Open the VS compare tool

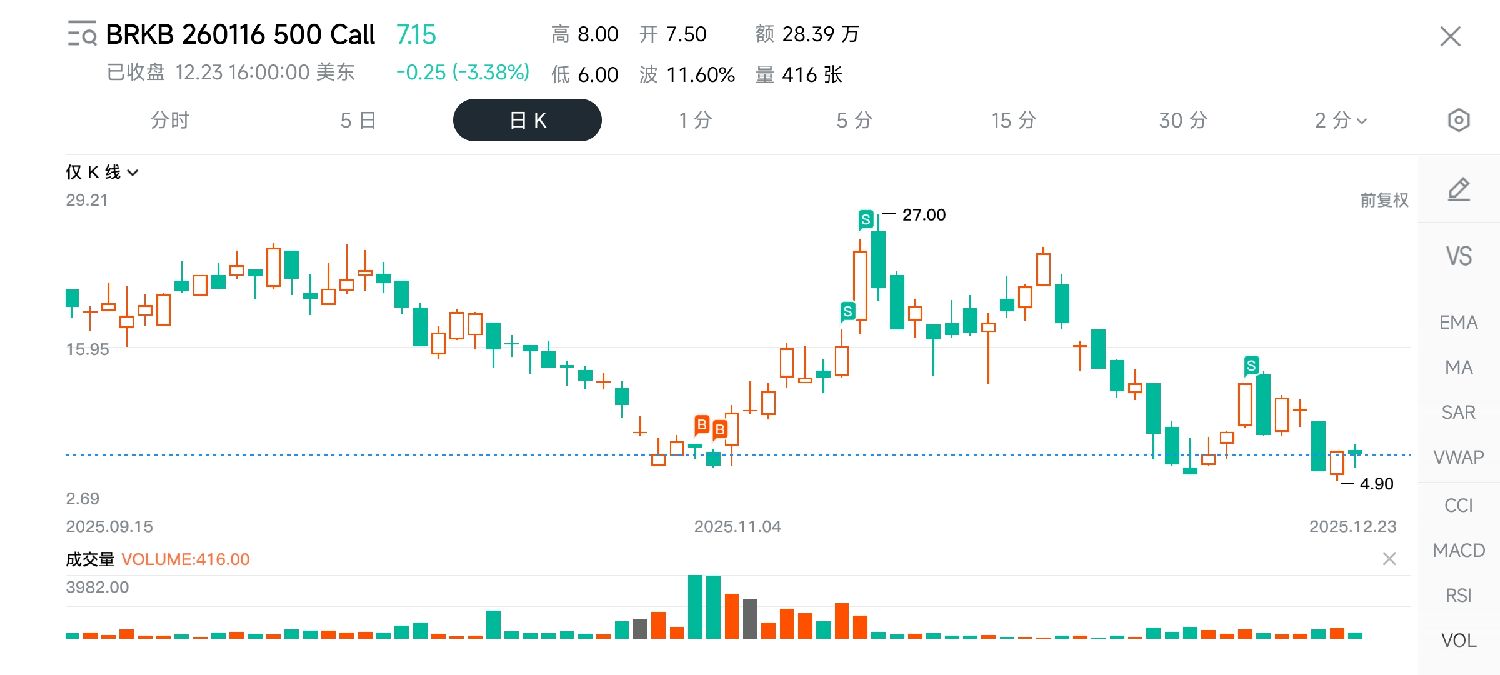[1458, 256]
